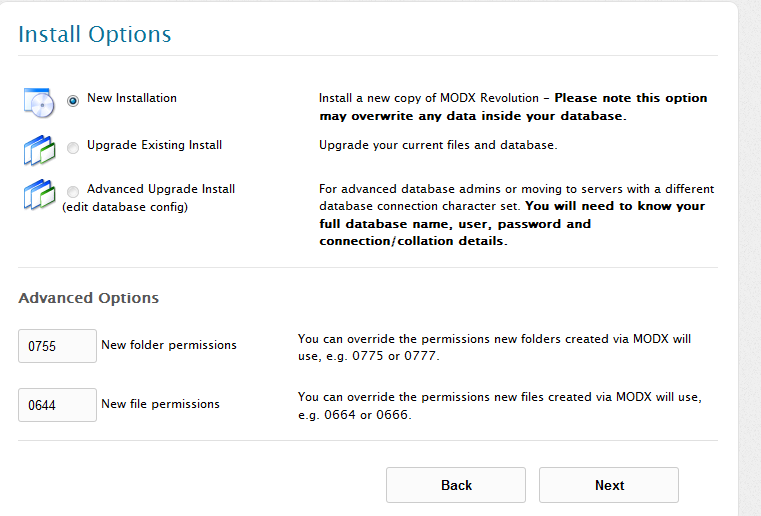Click the New Installation disc icon
The height and width of the screenshot is (516, 761).
pos(39,102)
